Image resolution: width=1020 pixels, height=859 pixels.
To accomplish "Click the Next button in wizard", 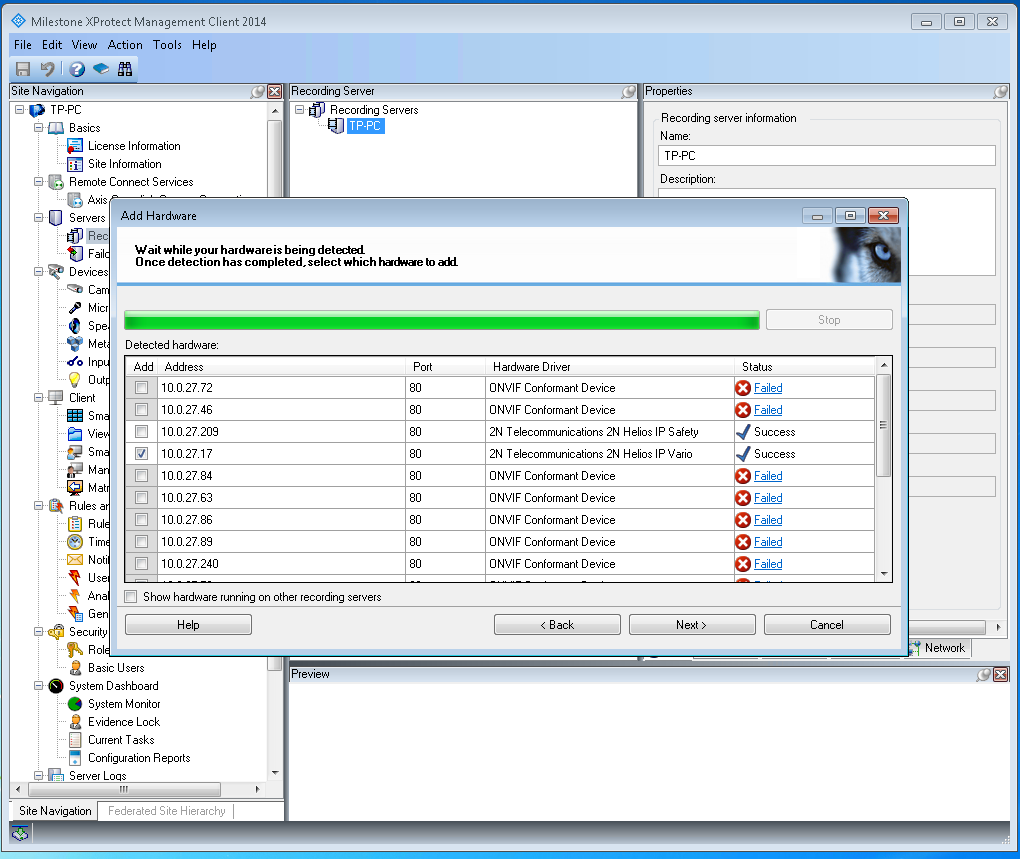I will pos(691,625).
